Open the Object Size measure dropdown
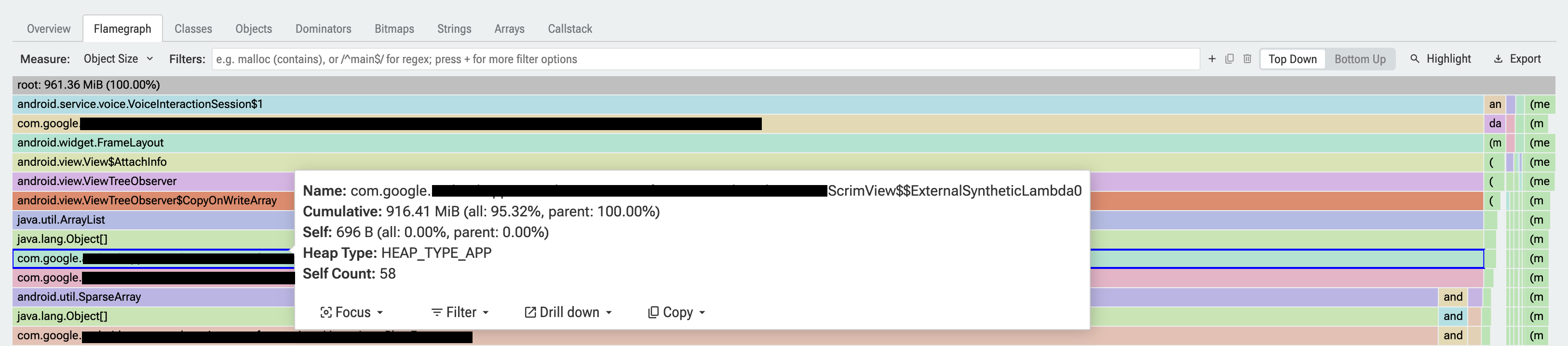The height and width of the screenshot is (346, 1568). [118, 59]
